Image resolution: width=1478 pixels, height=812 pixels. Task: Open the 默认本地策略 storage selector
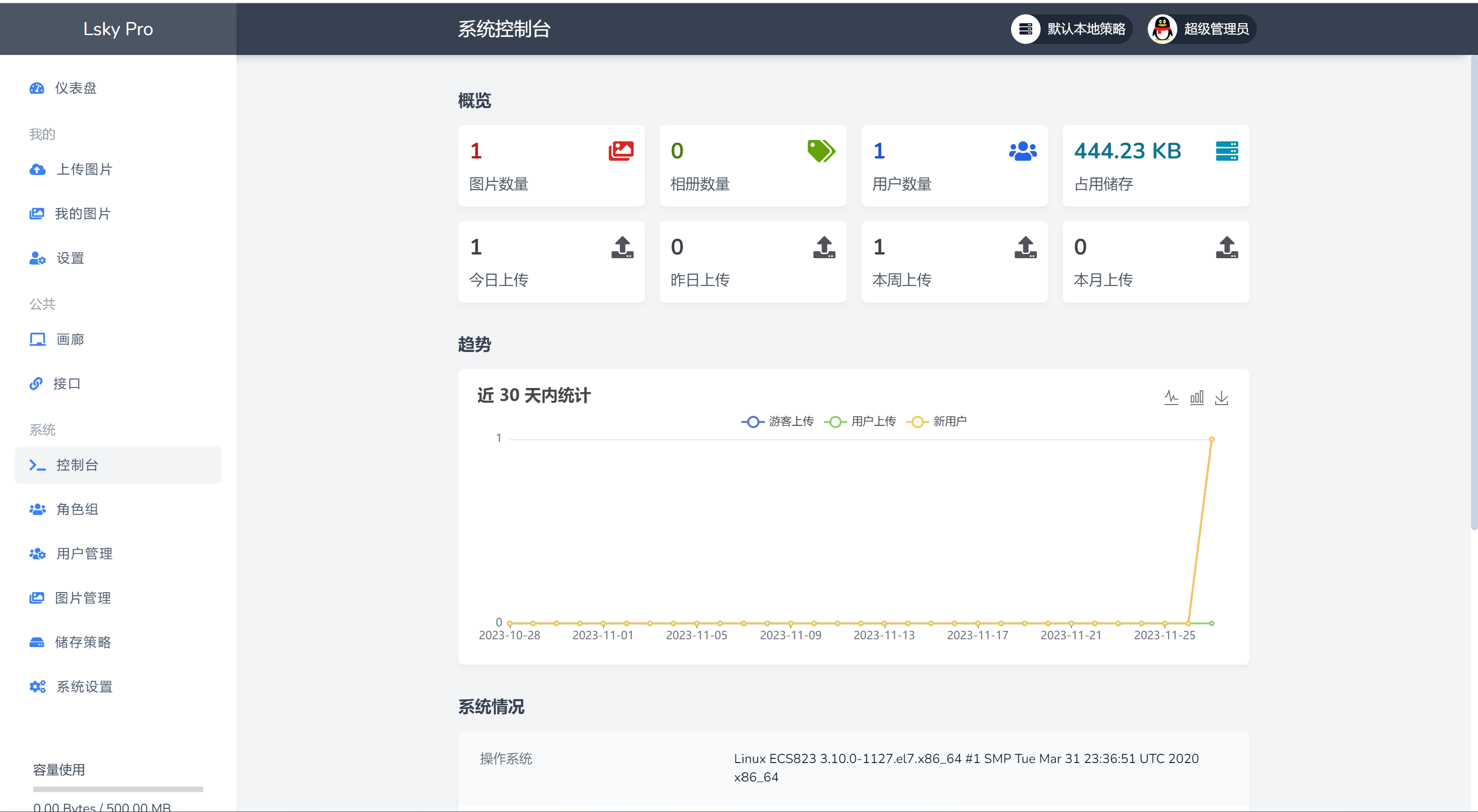tap(1070, 29)
